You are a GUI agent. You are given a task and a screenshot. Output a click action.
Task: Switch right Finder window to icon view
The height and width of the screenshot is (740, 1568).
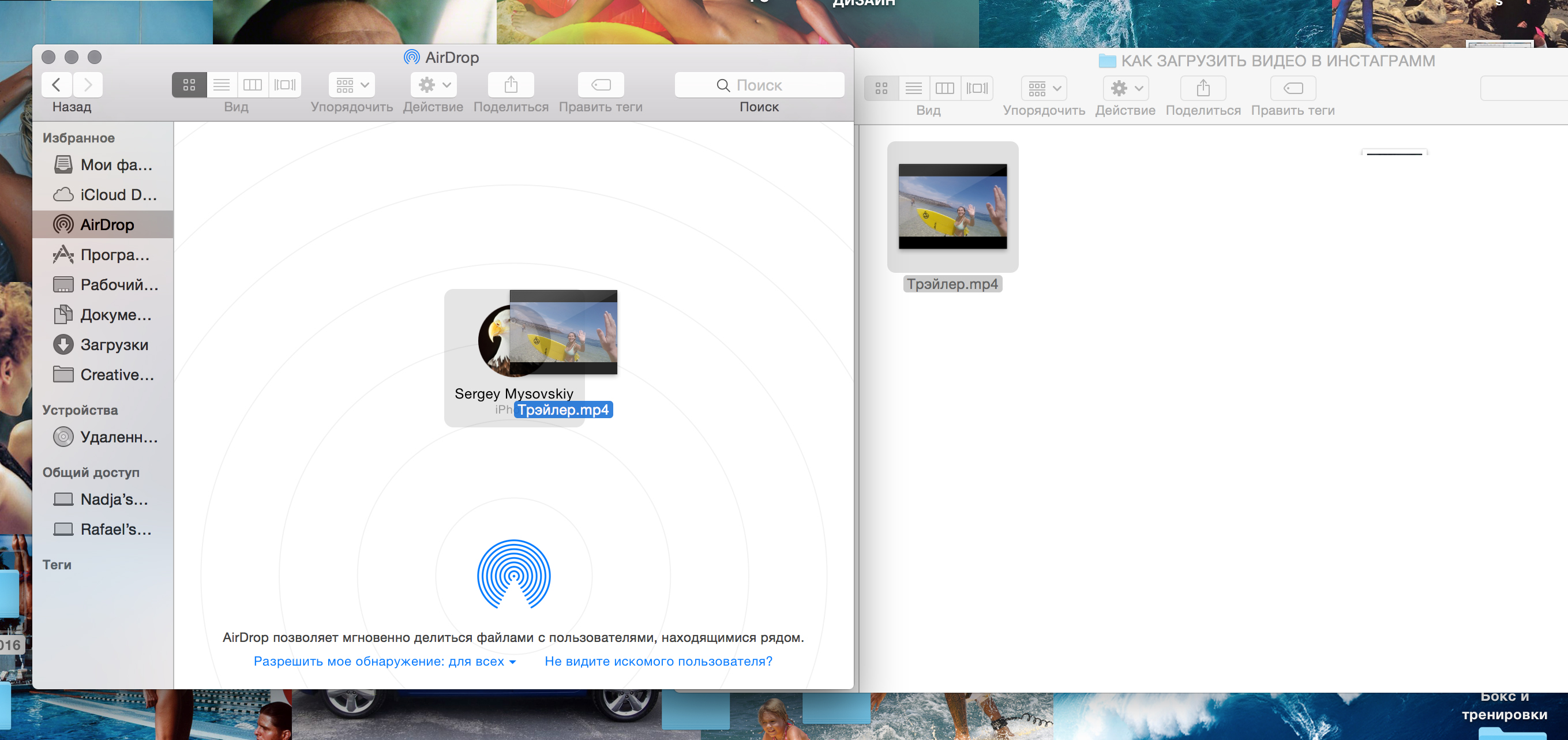[x=881, y=88]
